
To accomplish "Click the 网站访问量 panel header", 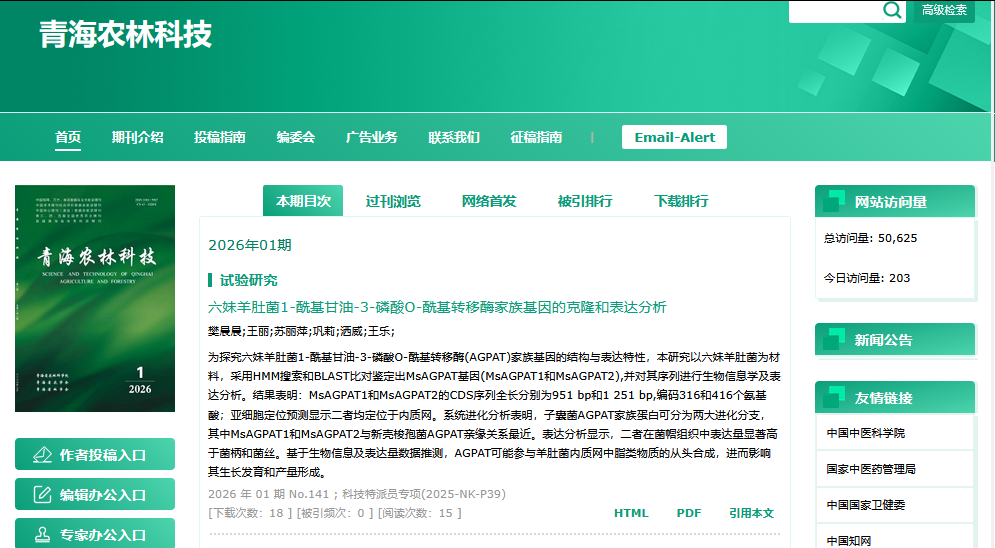I will click(x=895, y=202).
